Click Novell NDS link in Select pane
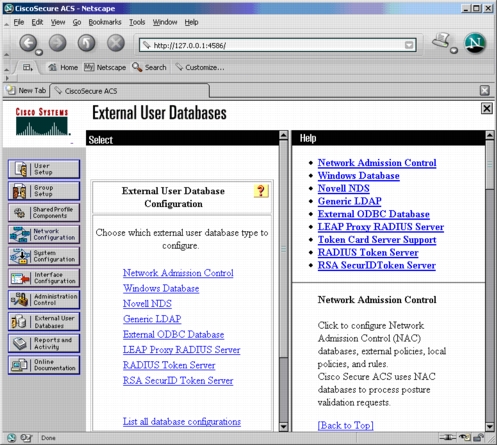499x447 pixels. tap(147, 304)
